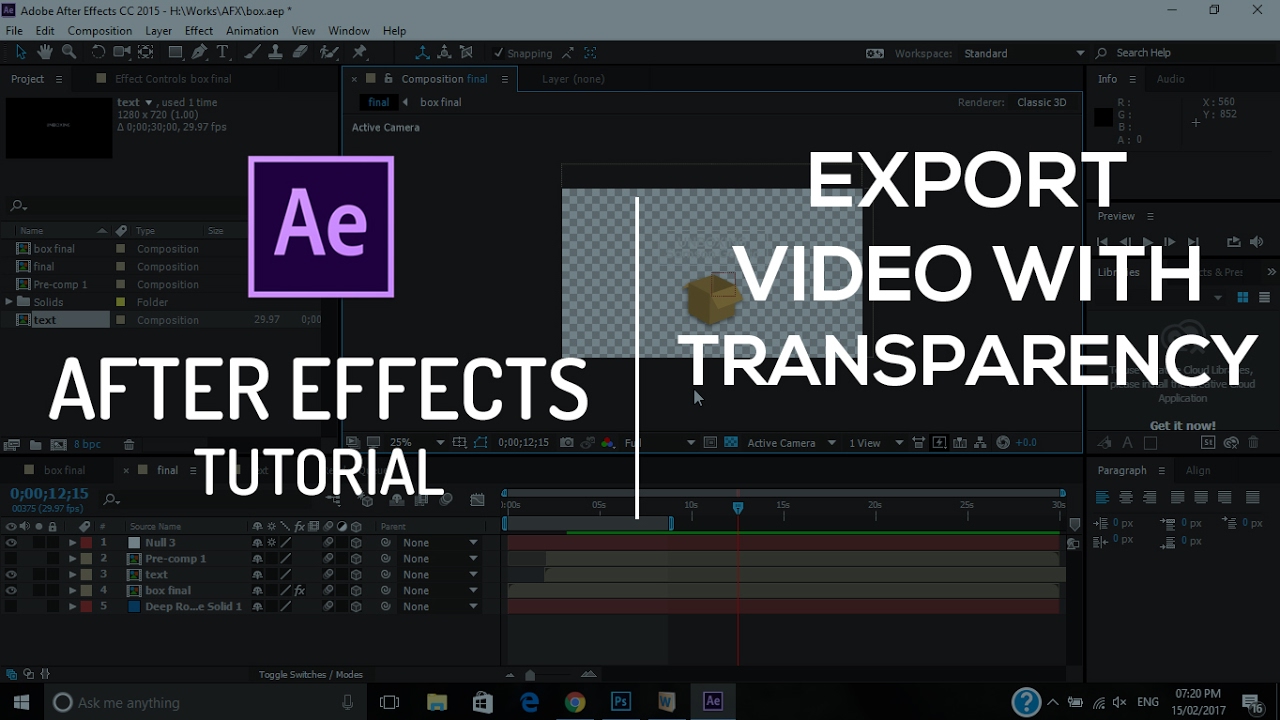Click the Get it now! link

[1183, 426]
